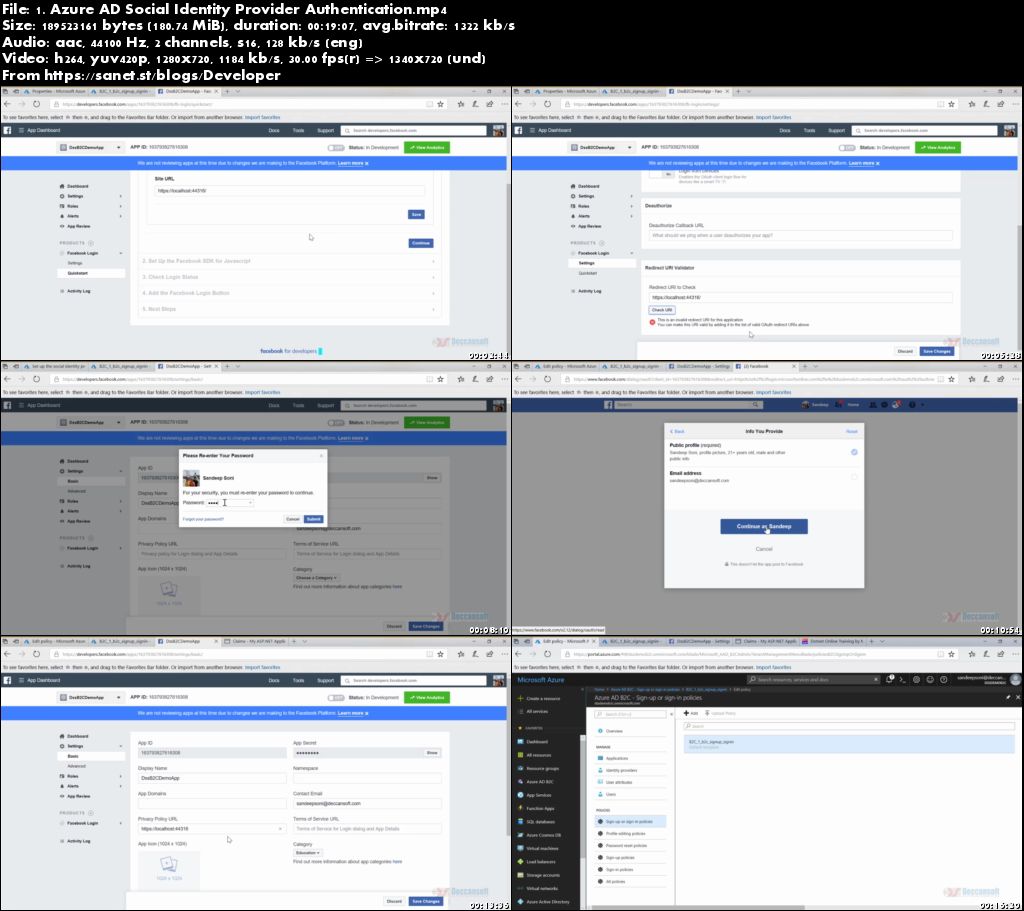The height and width of the screenshot is (911, 1024).
Task: Expand step 2 Set Up the Facebook SDK
Action: (289, 261)
